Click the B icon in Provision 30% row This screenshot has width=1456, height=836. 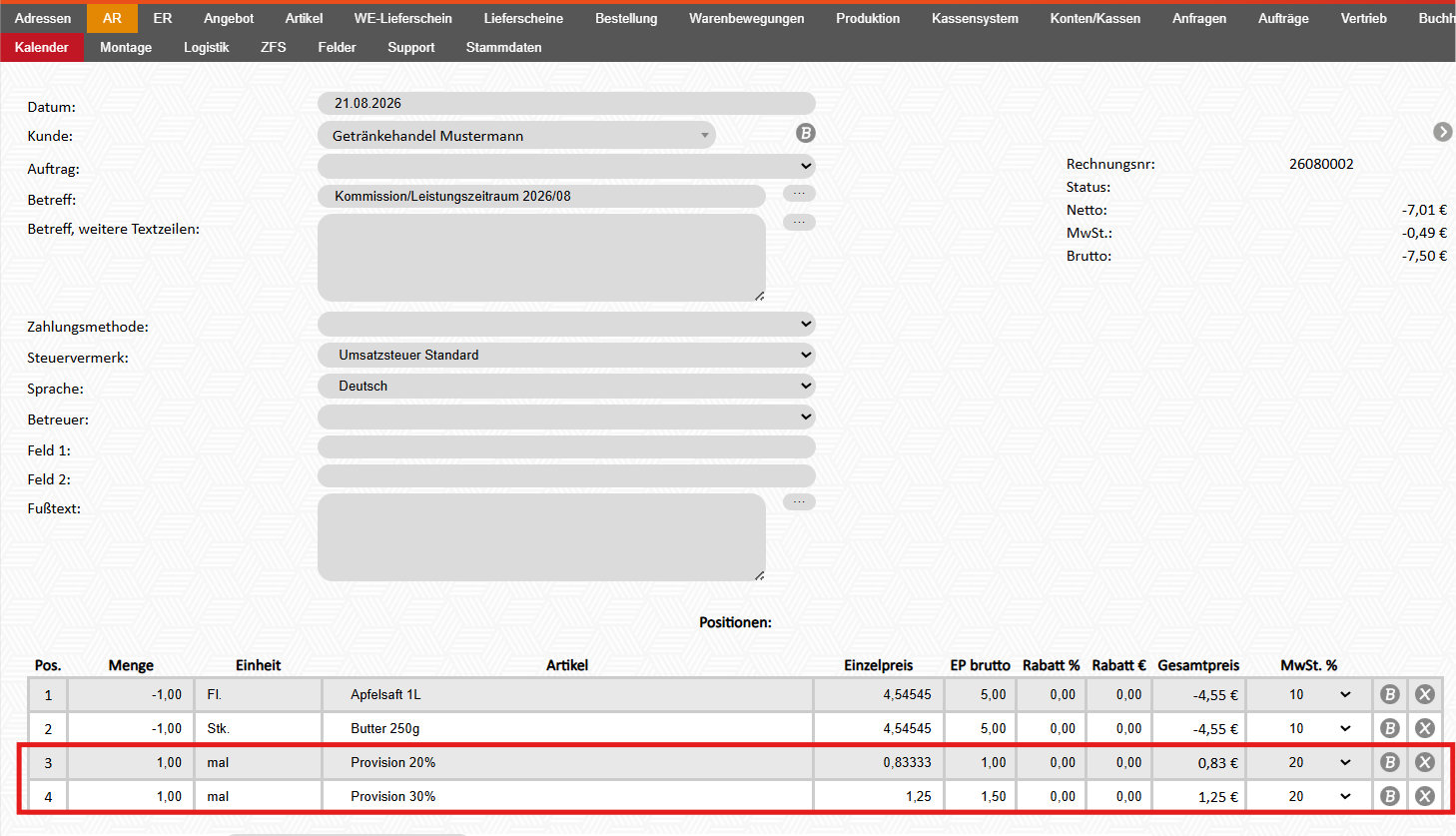point(1389,797)
